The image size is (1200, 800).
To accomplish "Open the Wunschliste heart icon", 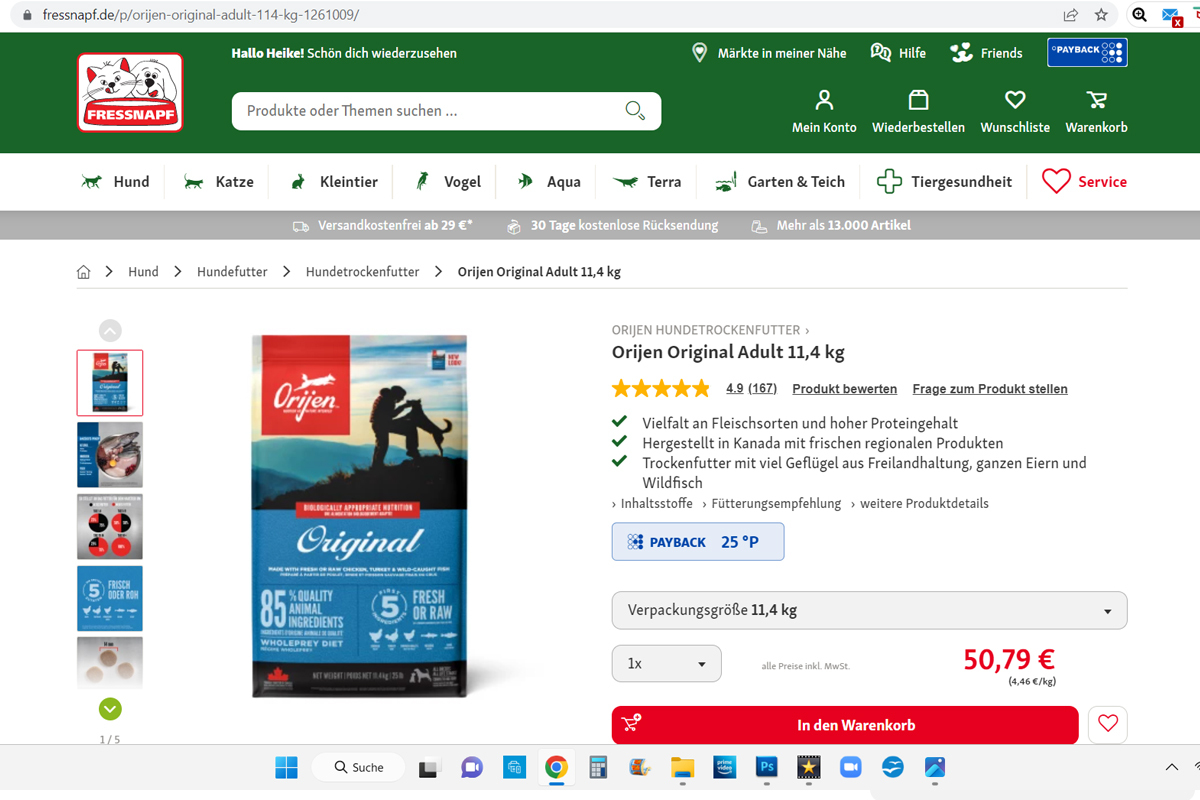I will [x=1015, y=111].
